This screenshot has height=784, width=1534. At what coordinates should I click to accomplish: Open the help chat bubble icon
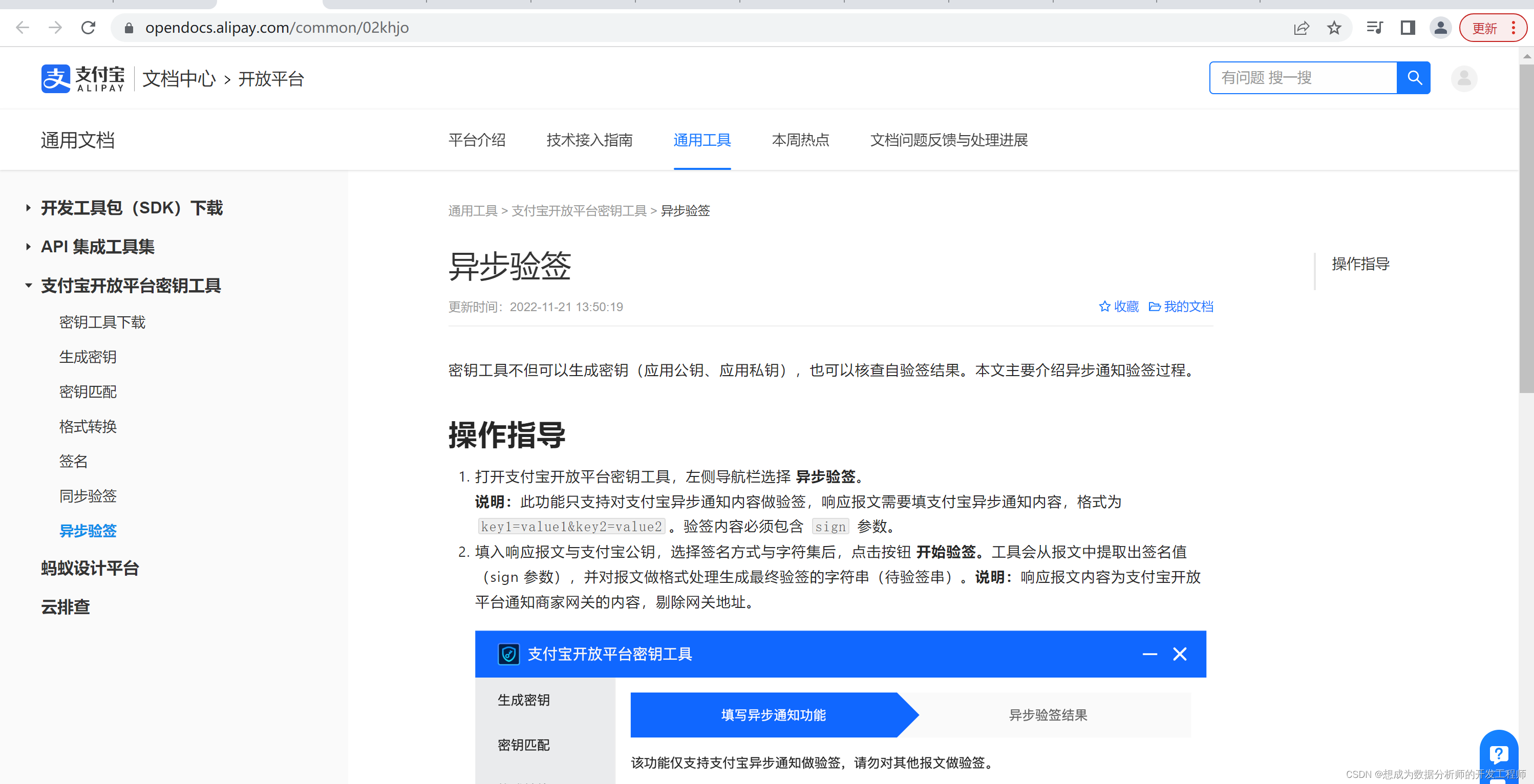(1498, 755)
